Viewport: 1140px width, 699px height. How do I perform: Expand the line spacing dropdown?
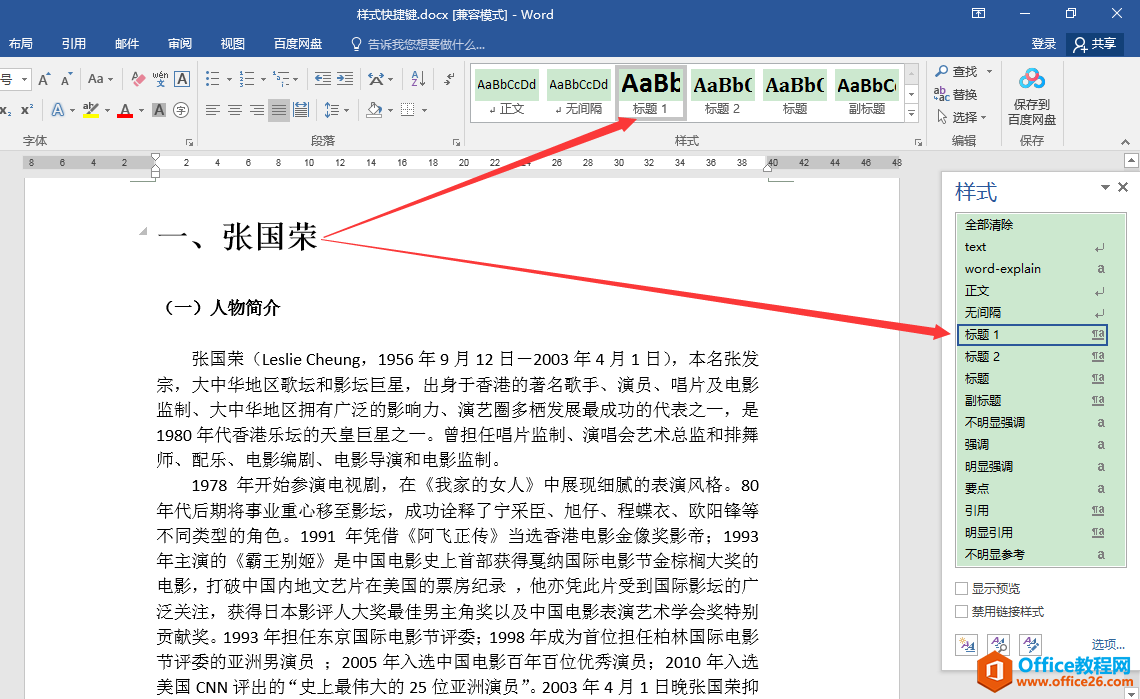[x=344, y=110]
